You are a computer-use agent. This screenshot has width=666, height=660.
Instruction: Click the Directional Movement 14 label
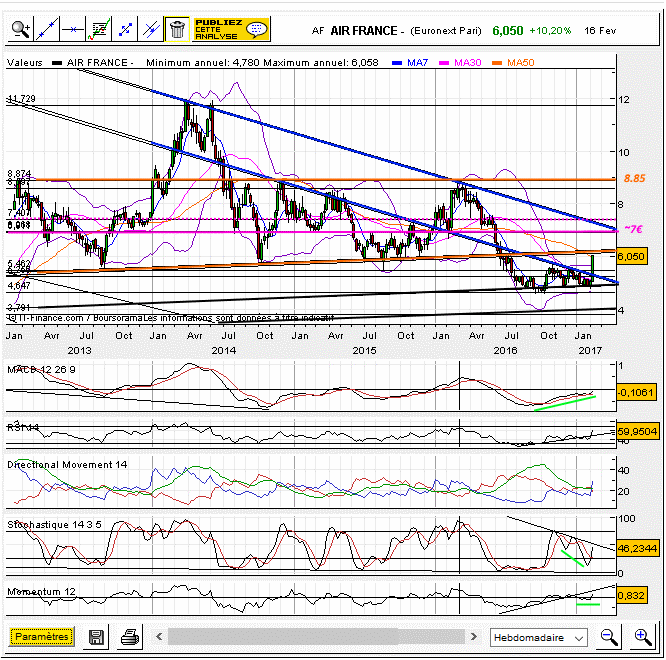click(x=67, y=465)
